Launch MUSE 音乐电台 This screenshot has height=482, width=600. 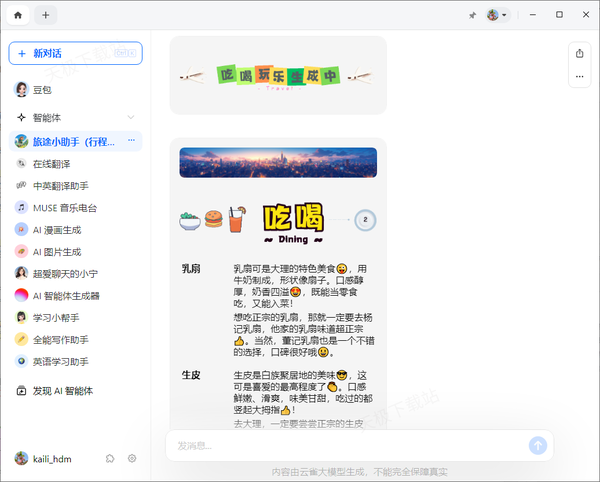click(x=64, y=207)
